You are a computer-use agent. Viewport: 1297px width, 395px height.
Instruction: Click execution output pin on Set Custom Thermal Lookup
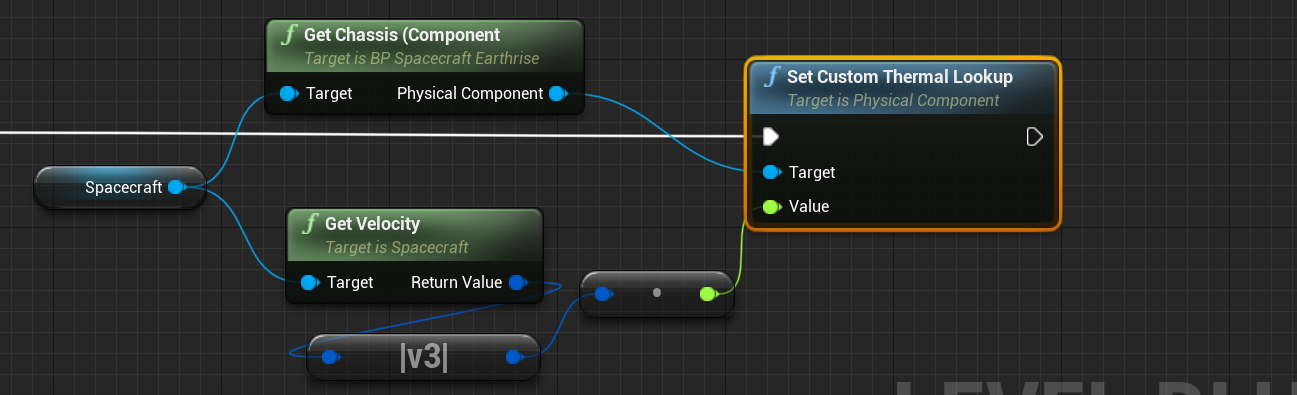[1035, 136]
